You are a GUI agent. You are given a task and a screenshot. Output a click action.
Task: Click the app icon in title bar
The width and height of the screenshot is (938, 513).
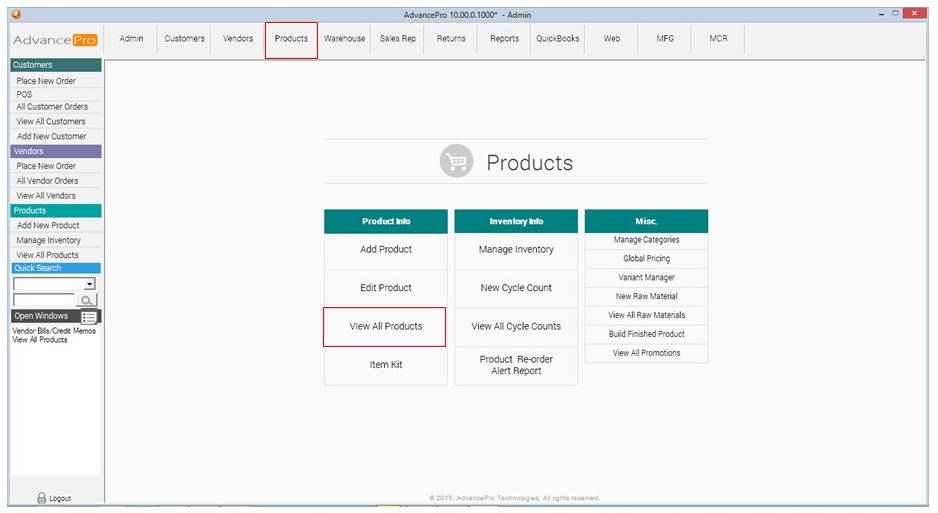coord(15,14)
